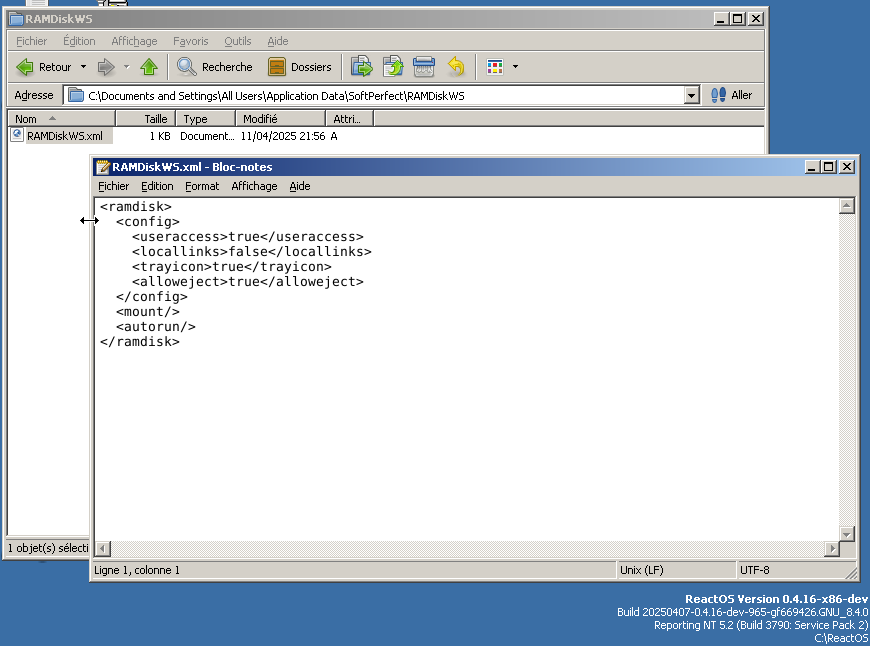Maximize the RAMDiskWS Explorer window

[x=737, y=19]
